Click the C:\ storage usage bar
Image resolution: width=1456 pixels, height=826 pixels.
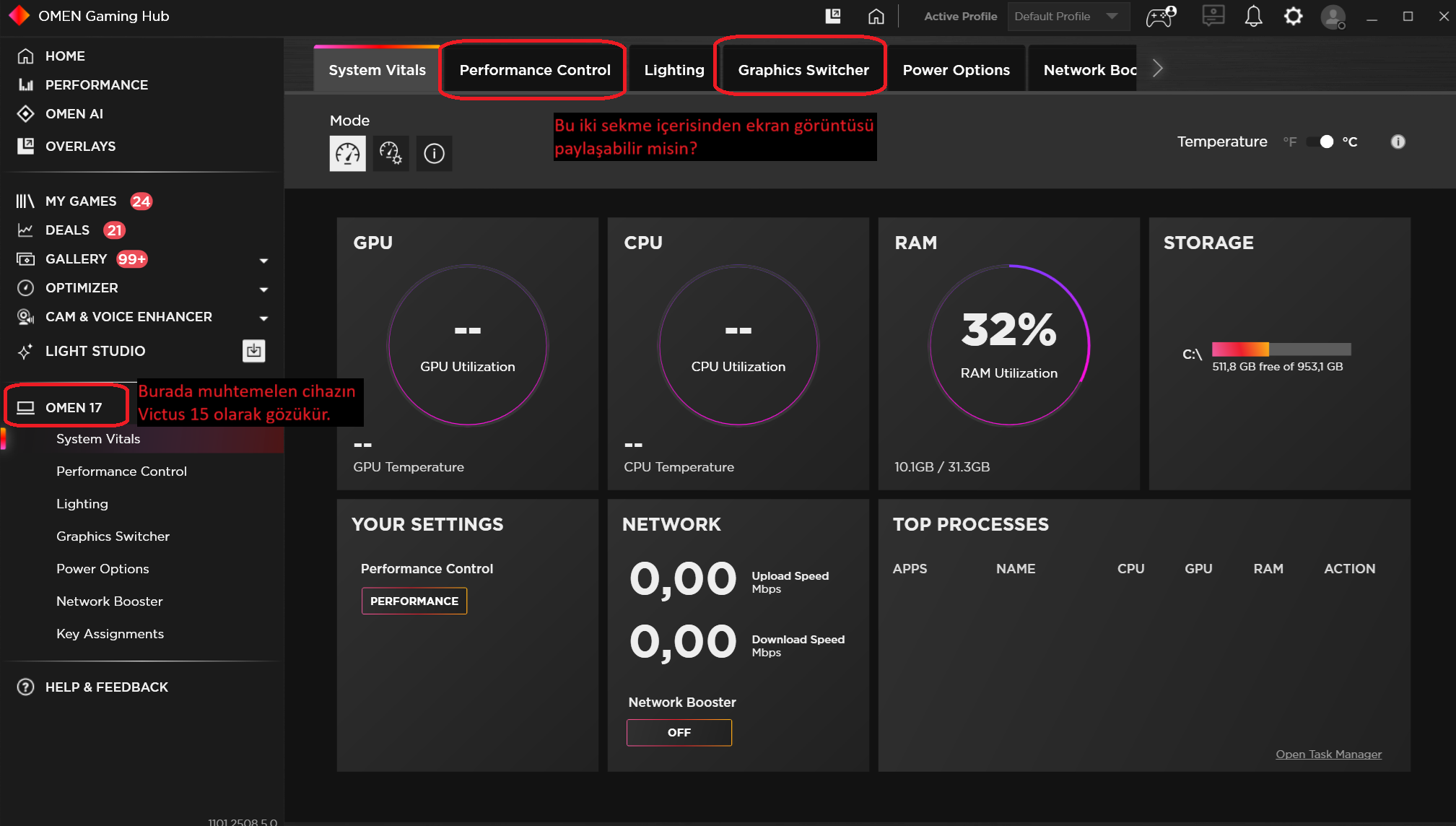(1281, 349)
